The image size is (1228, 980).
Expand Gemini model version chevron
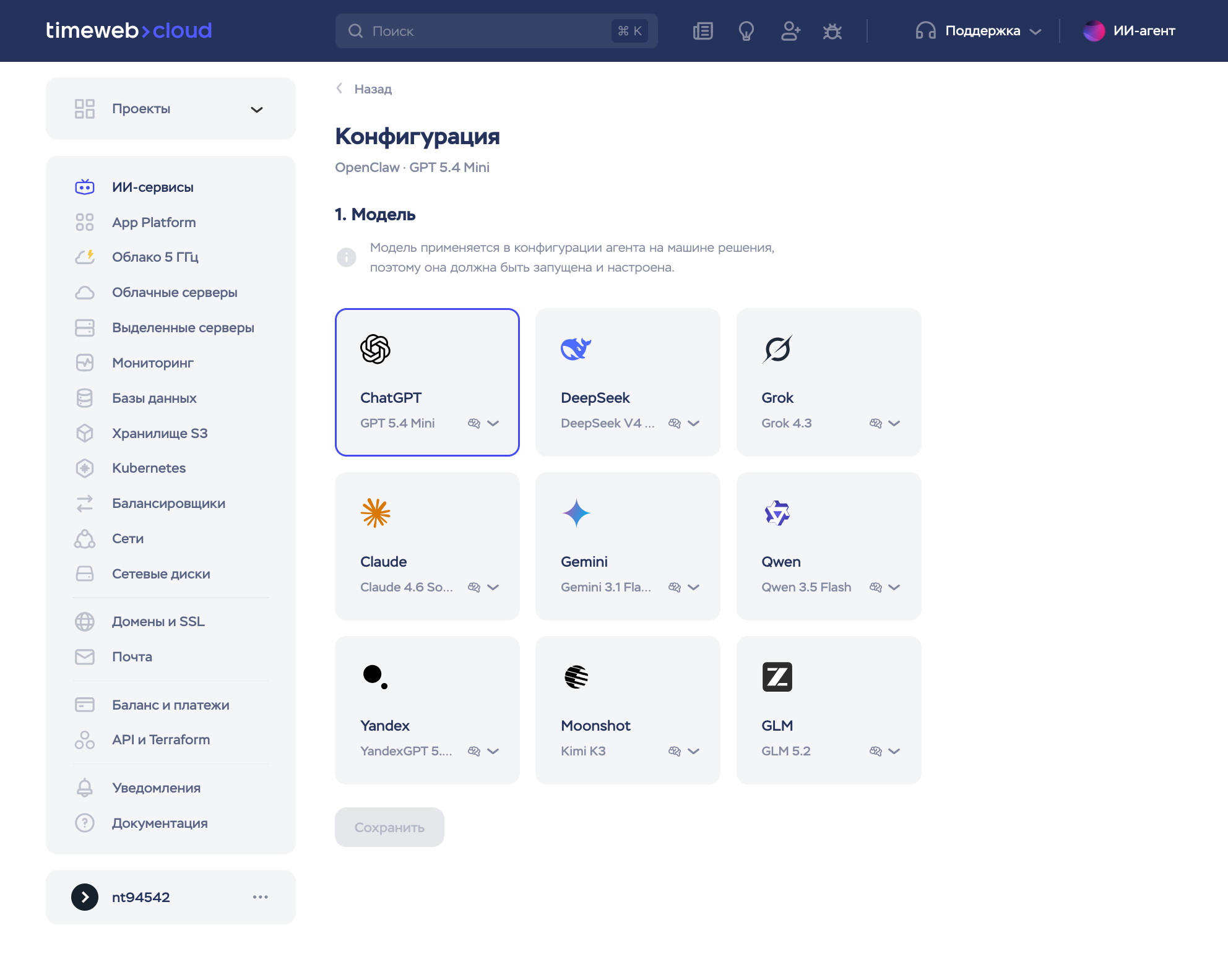click(x=694, y=587)
